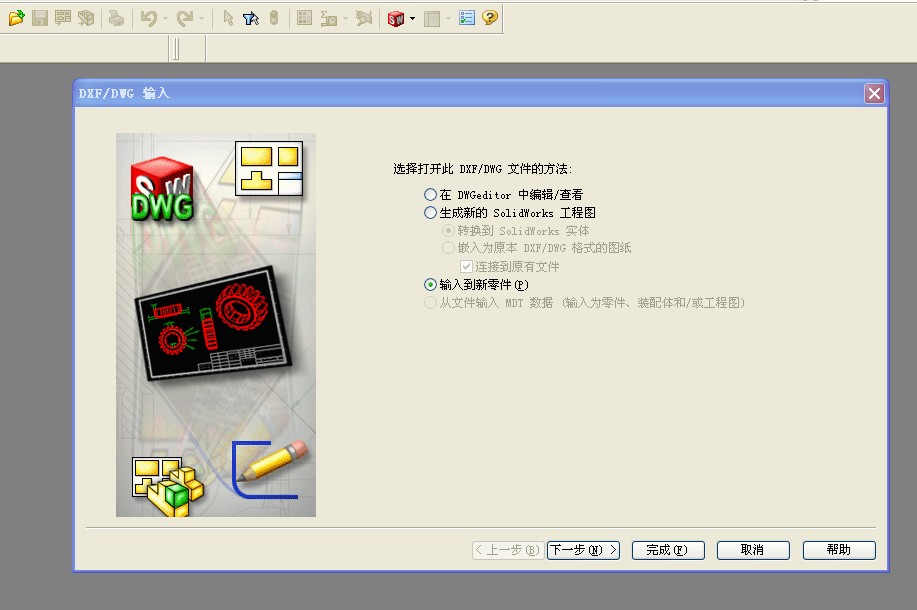917x610 pixels.
Task: Click the grid table icon in toolbar
Action: 305,18
